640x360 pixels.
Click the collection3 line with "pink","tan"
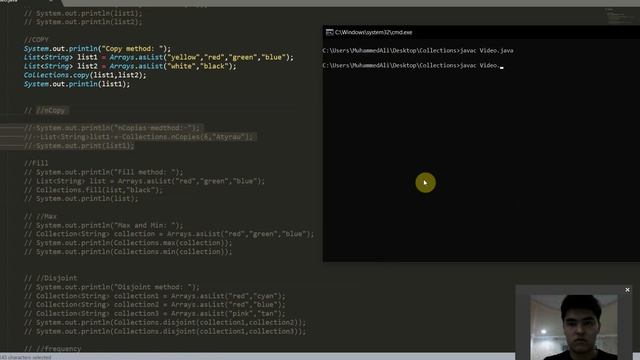point(155,314)
